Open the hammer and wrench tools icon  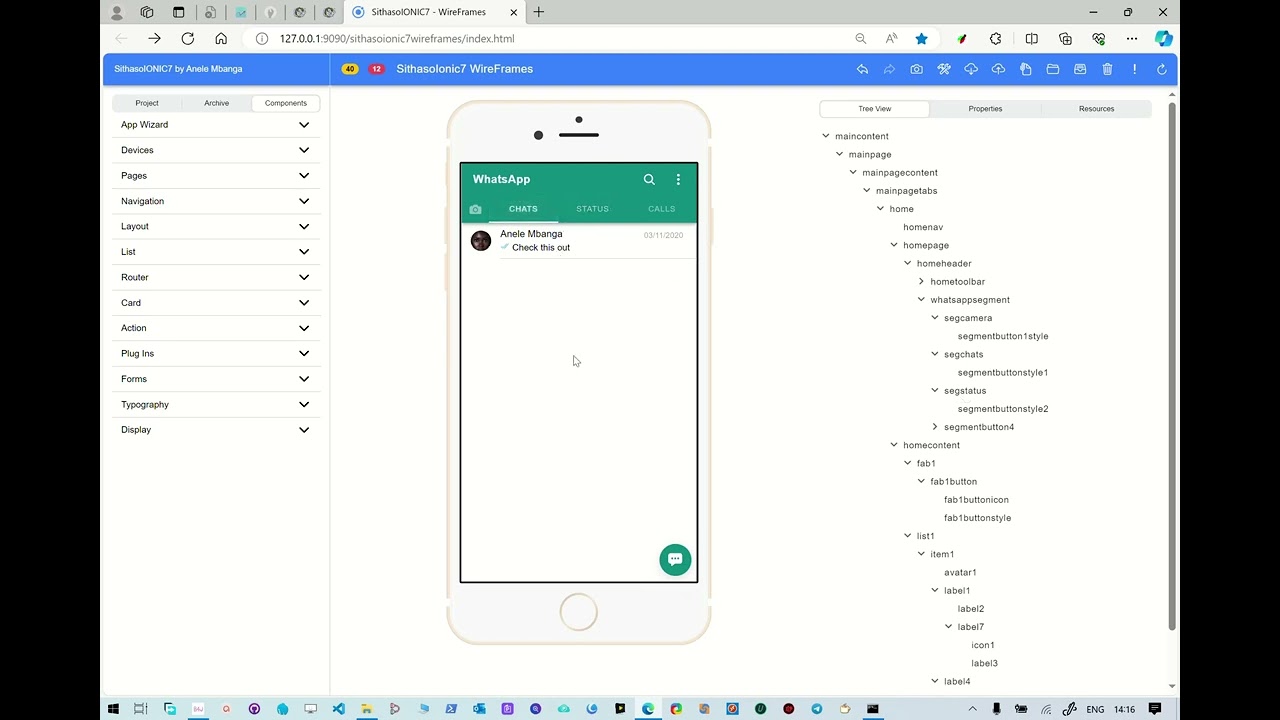click(x=943, y=69)
